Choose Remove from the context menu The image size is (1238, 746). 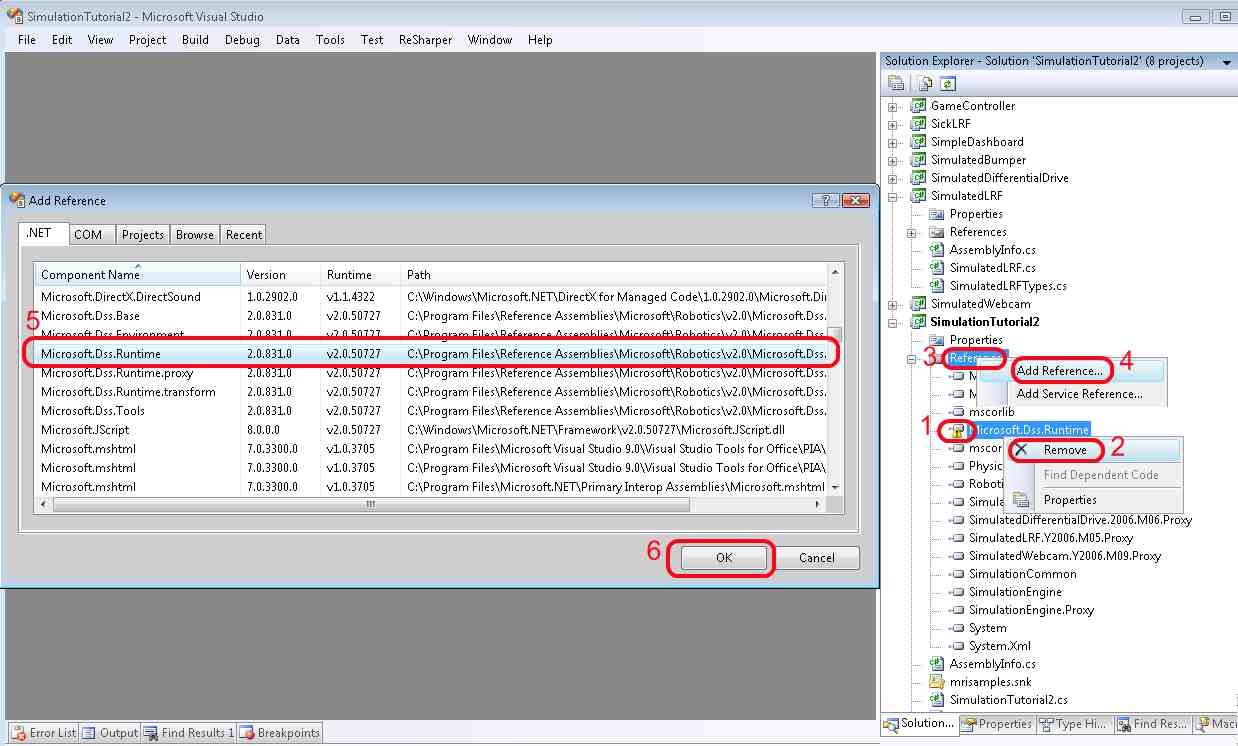1064,450
